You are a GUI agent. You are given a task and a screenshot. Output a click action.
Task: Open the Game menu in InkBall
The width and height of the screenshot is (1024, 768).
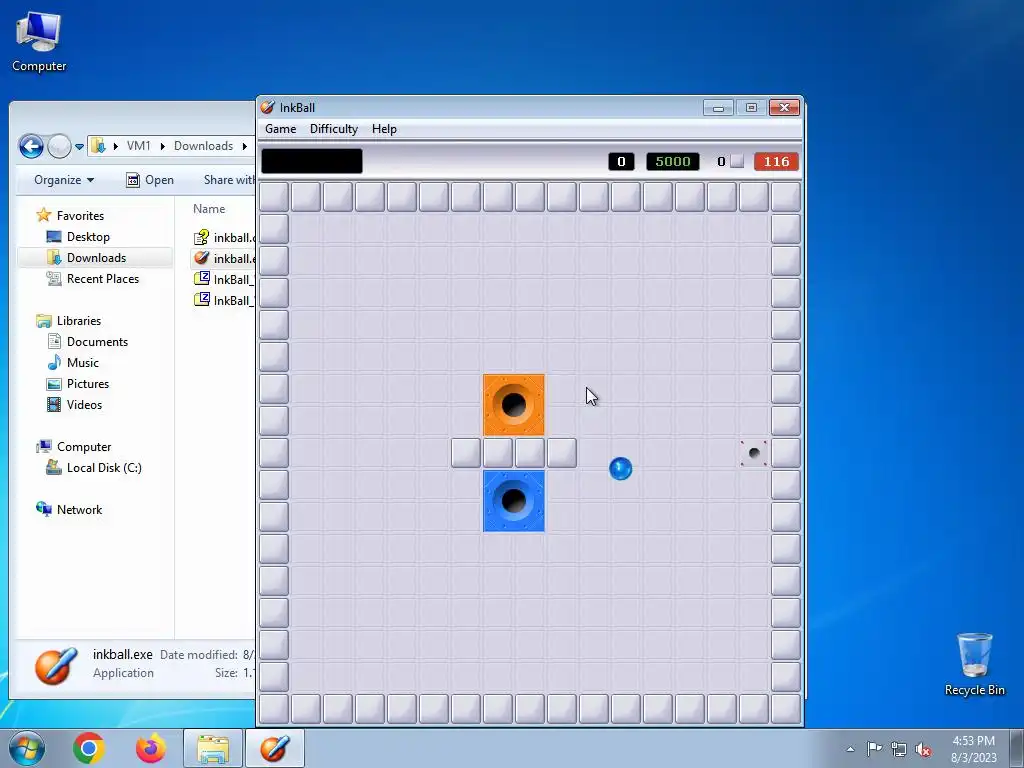[280, 129]
